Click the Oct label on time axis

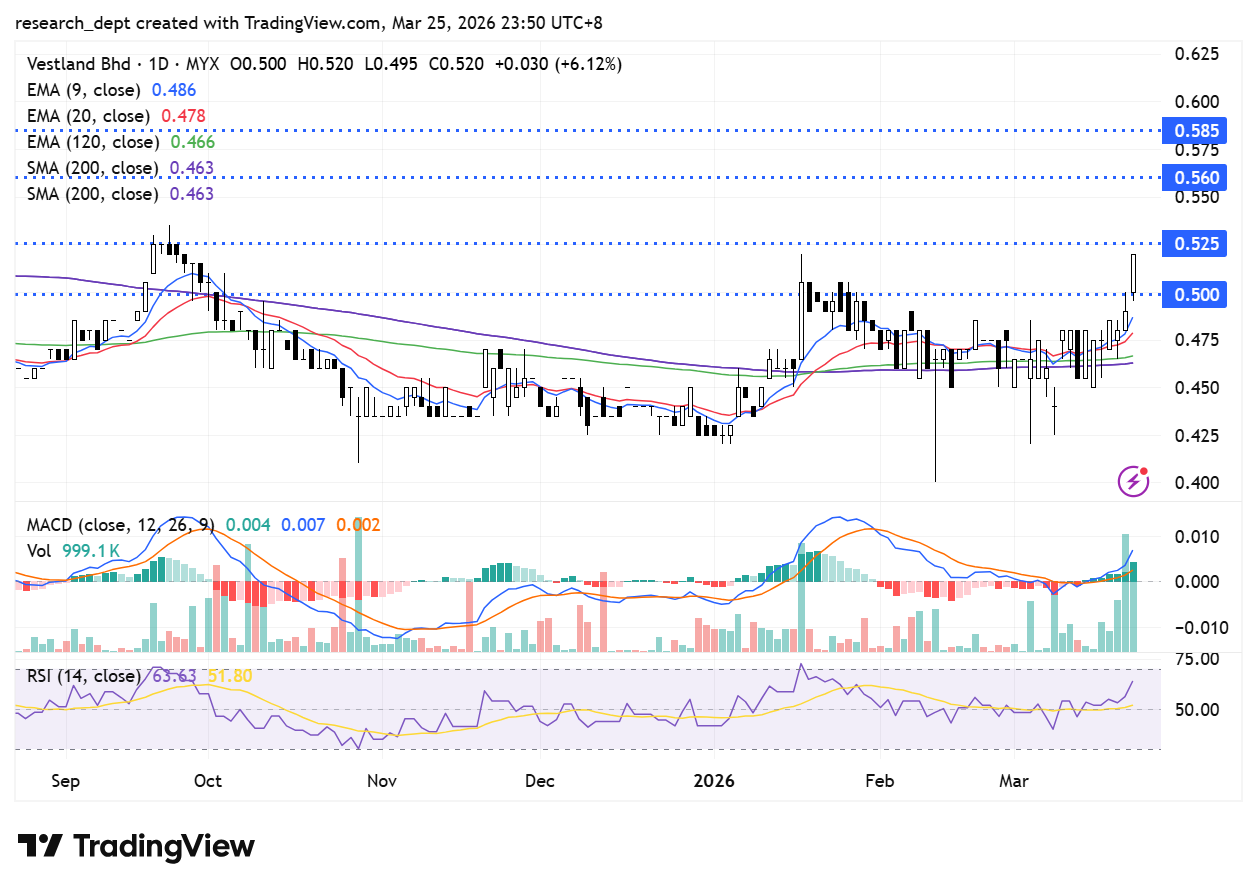point(208,780)
